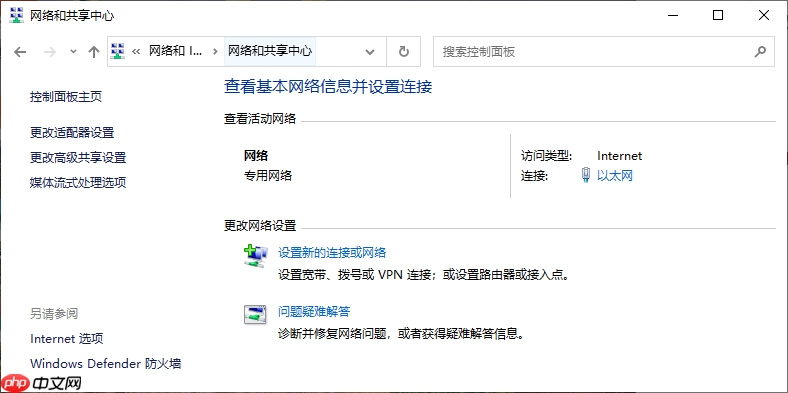
Task: Click the double-chevron in address bar
Action: click(136, 51)
